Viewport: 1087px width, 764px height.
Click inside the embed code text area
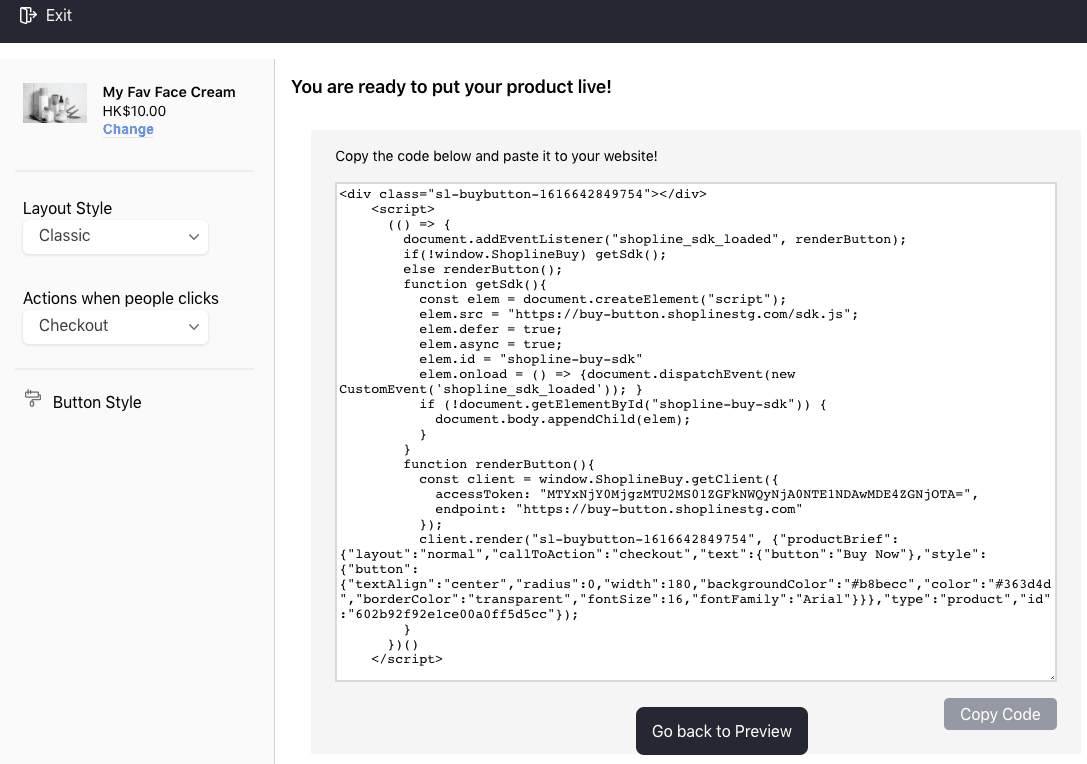pyautogui.click(x=696, y=432)
